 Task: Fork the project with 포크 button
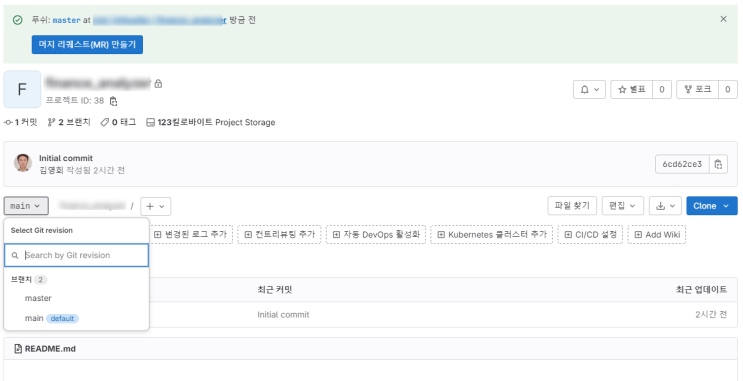pos(698,89)
